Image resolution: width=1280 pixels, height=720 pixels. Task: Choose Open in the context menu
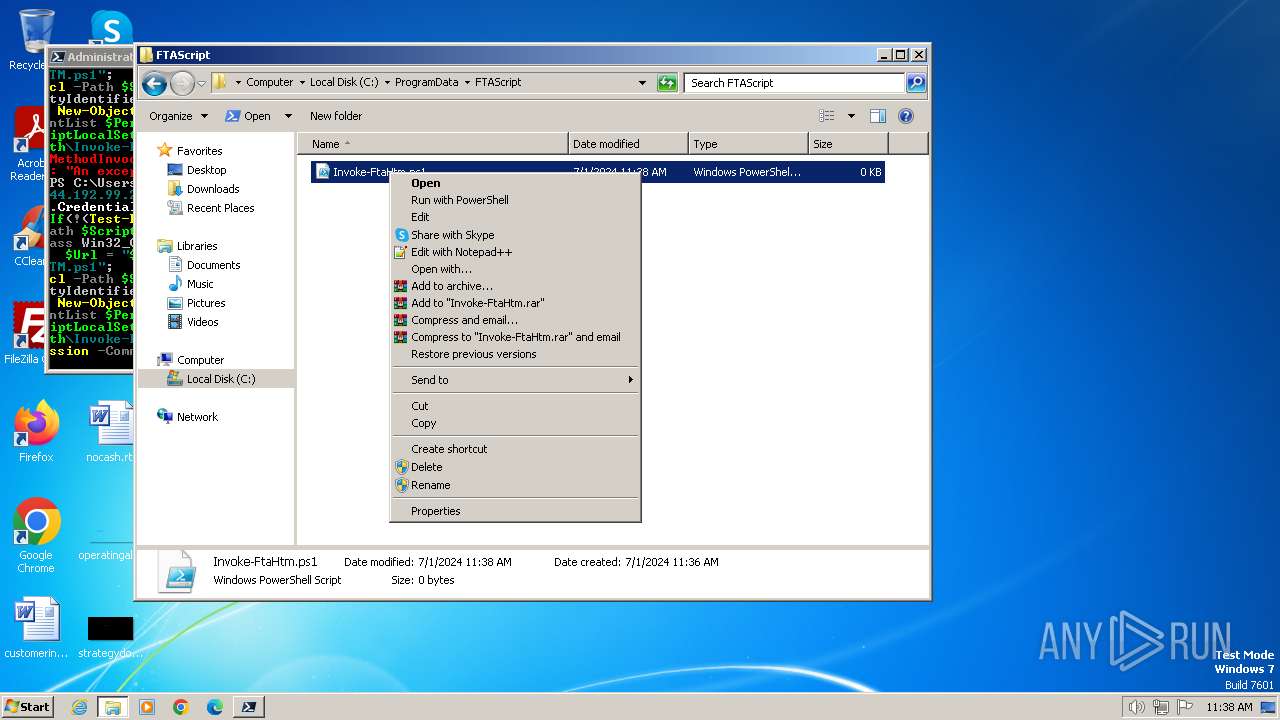pyautogui.click(x=515, y=183)
